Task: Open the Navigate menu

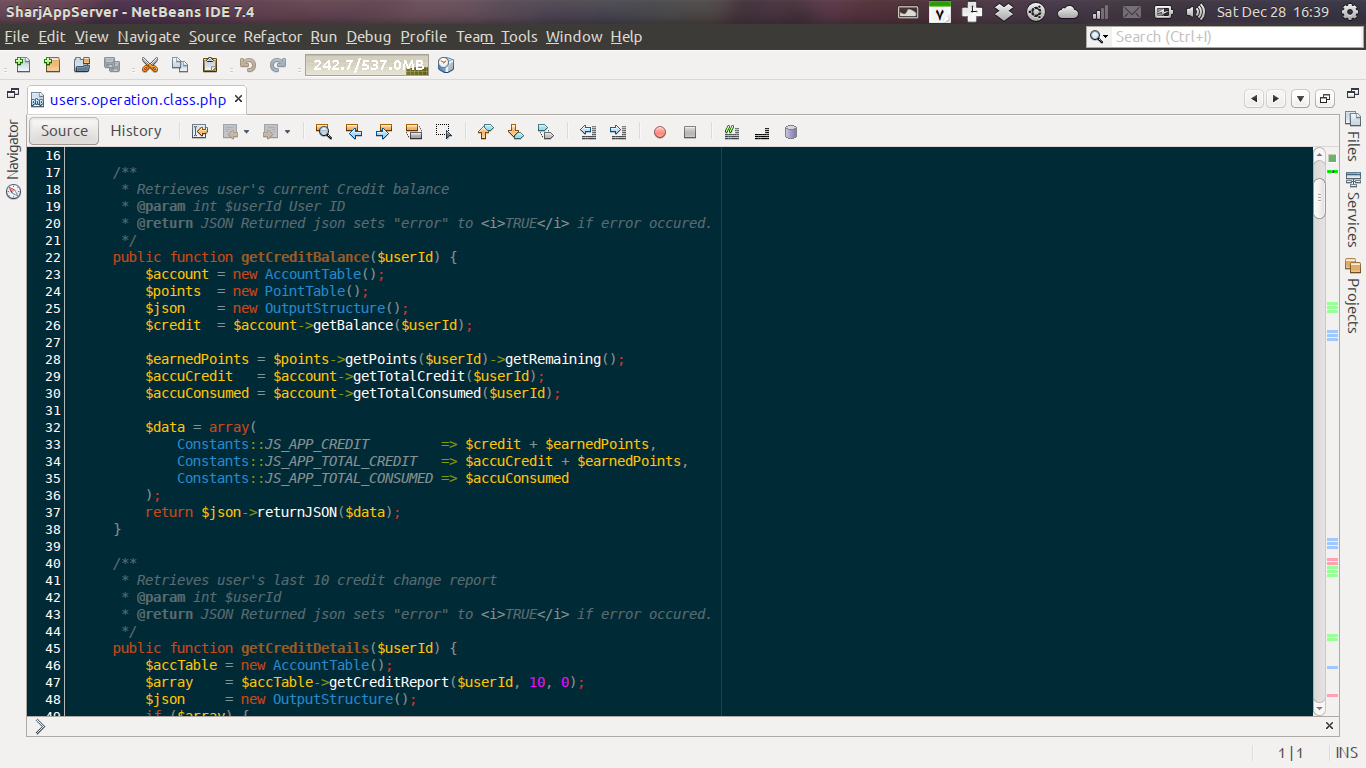Action: (x=148, y=37)
